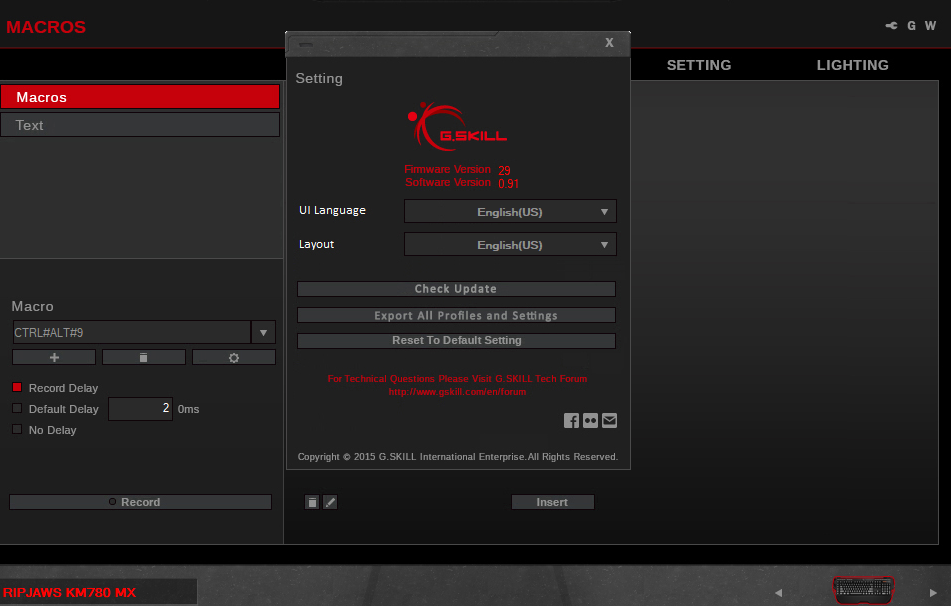Click Reset To Default Setting
Viewport: 951px width, 606px height.
pyautogui.click(x=456, y=340)
